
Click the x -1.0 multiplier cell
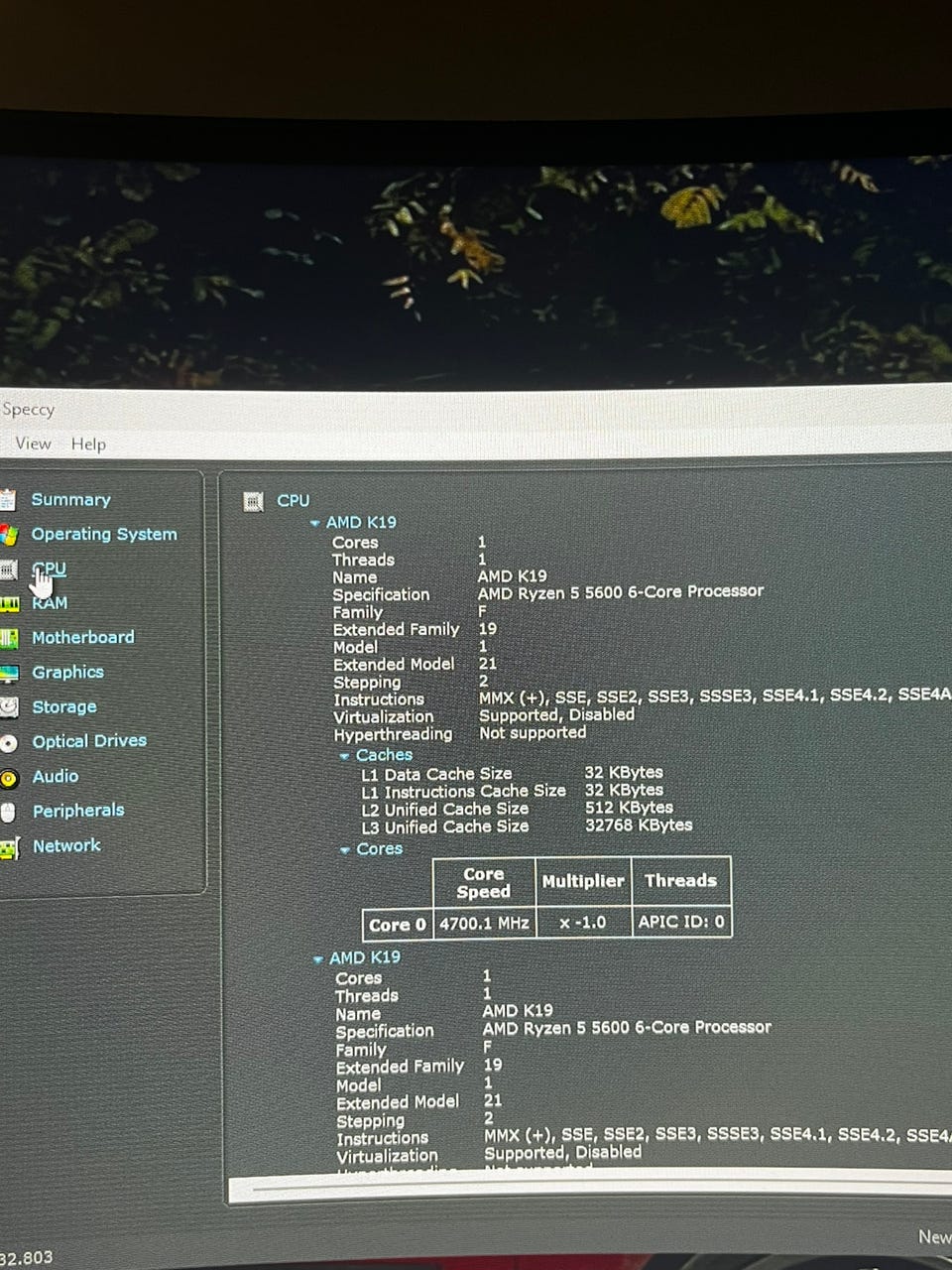583,923
